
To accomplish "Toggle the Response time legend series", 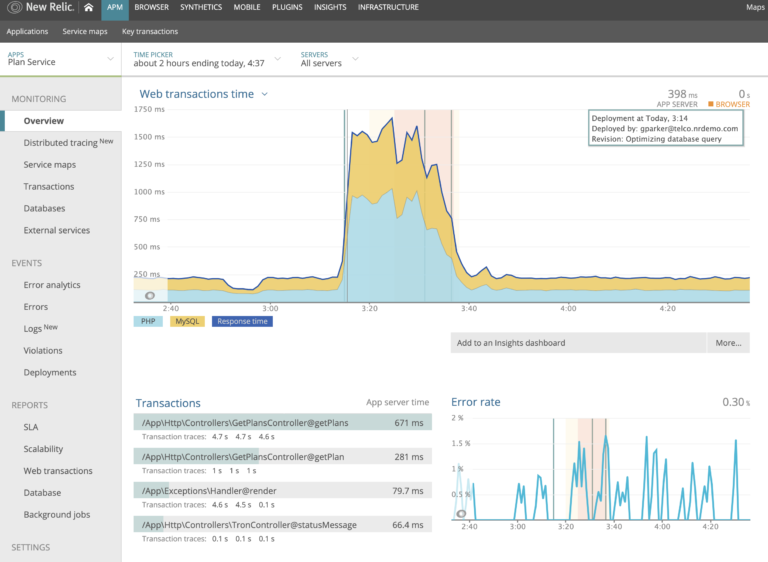I will pos(241,321).
